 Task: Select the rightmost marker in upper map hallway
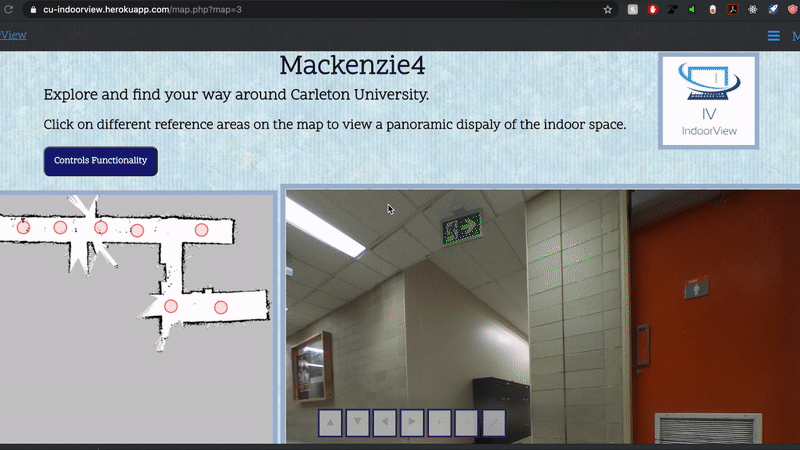[201, 230]
